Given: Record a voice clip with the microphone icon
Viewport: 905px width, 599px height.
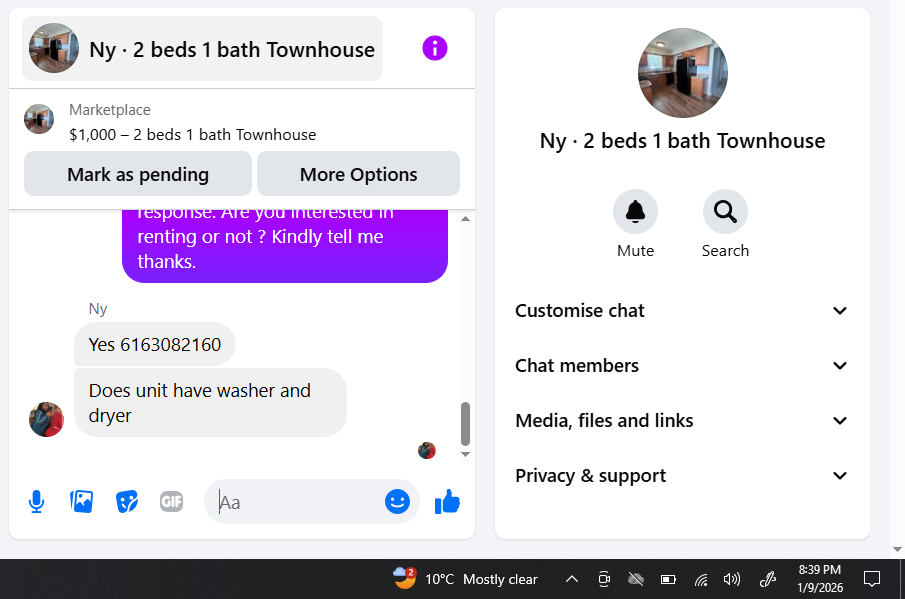Looking at the screenshot, I should coord(36,501).
